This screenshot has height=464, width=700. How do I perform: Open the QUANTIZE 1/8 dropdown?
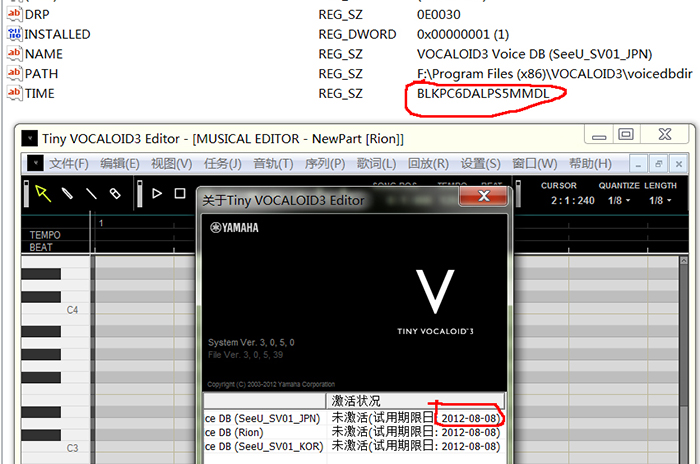(619, 201)
